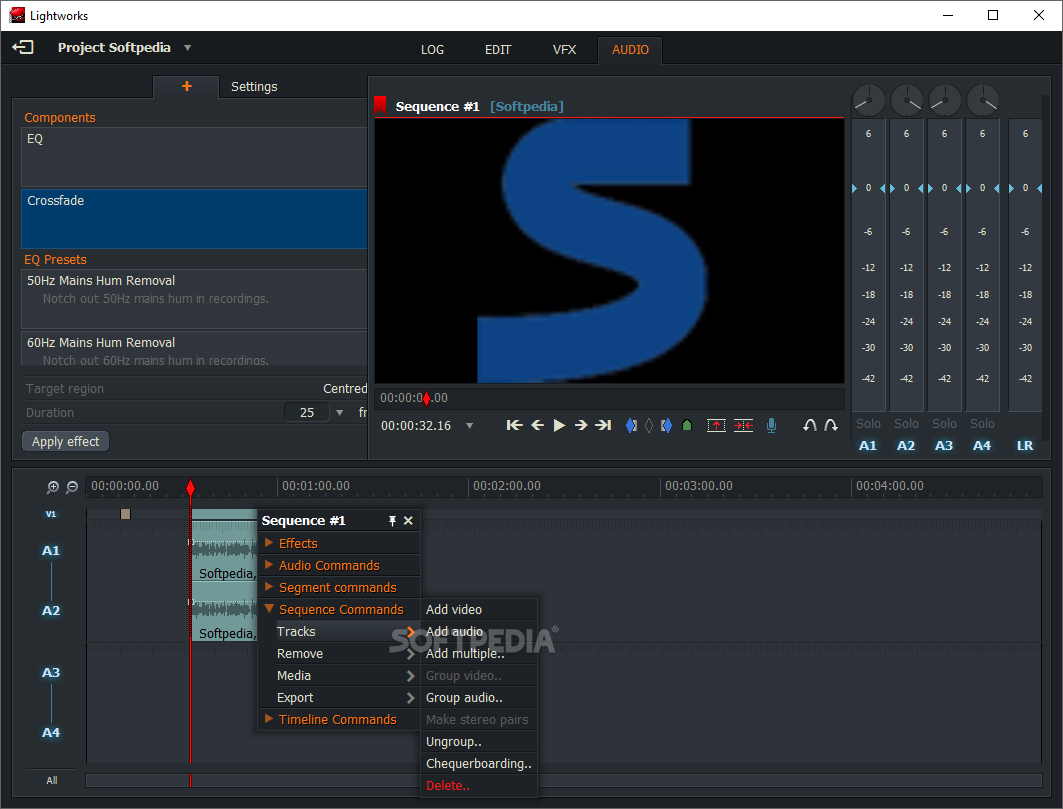Click the A1 pan knob
Image resolution: width=1063 pixels, height=809 pixels.
click(868, 101)
